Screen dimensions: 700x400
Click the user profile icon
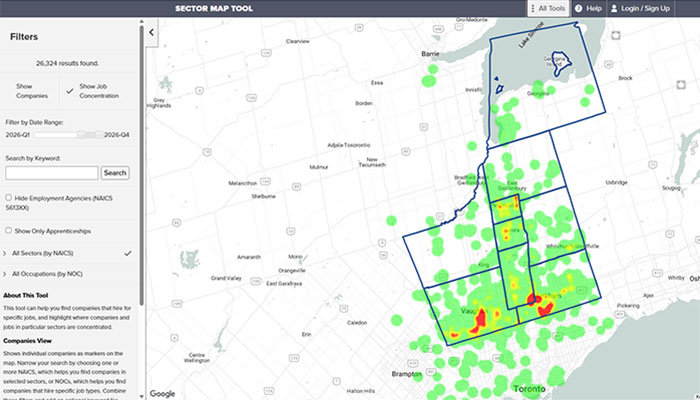coord(614,8)
